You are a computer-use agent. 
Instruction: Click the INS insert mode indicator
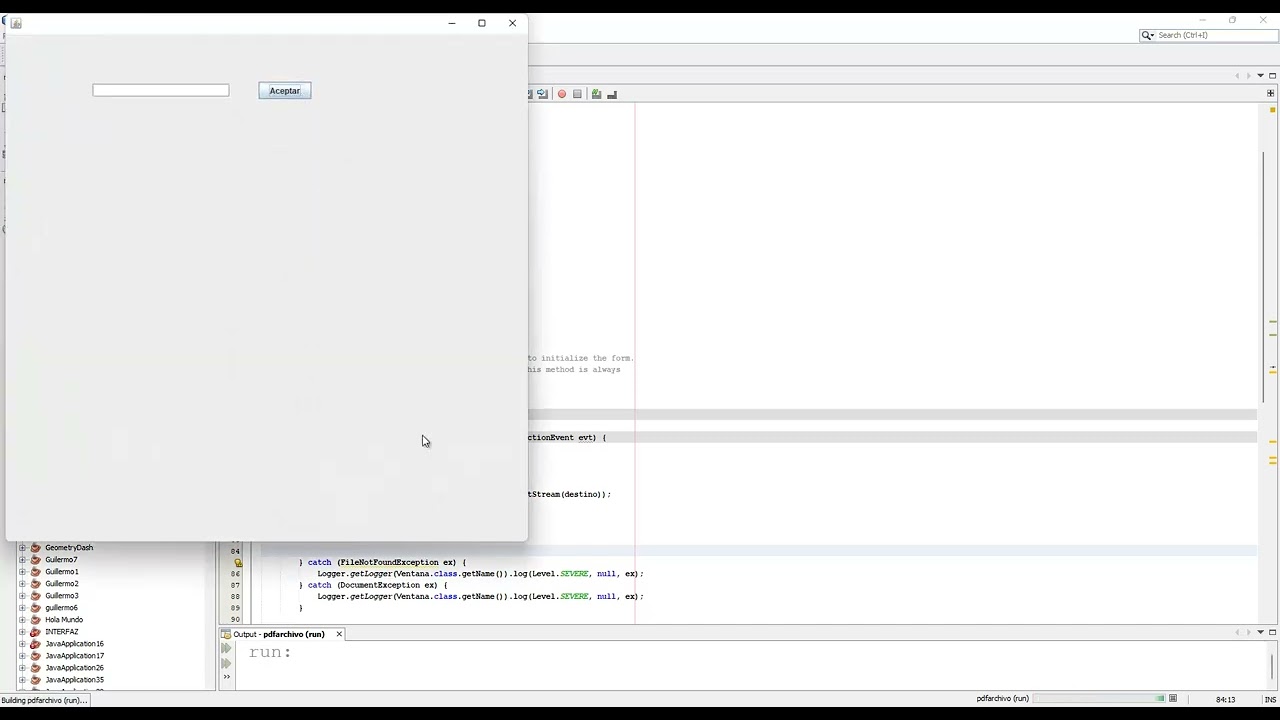tap(1270, 700)
